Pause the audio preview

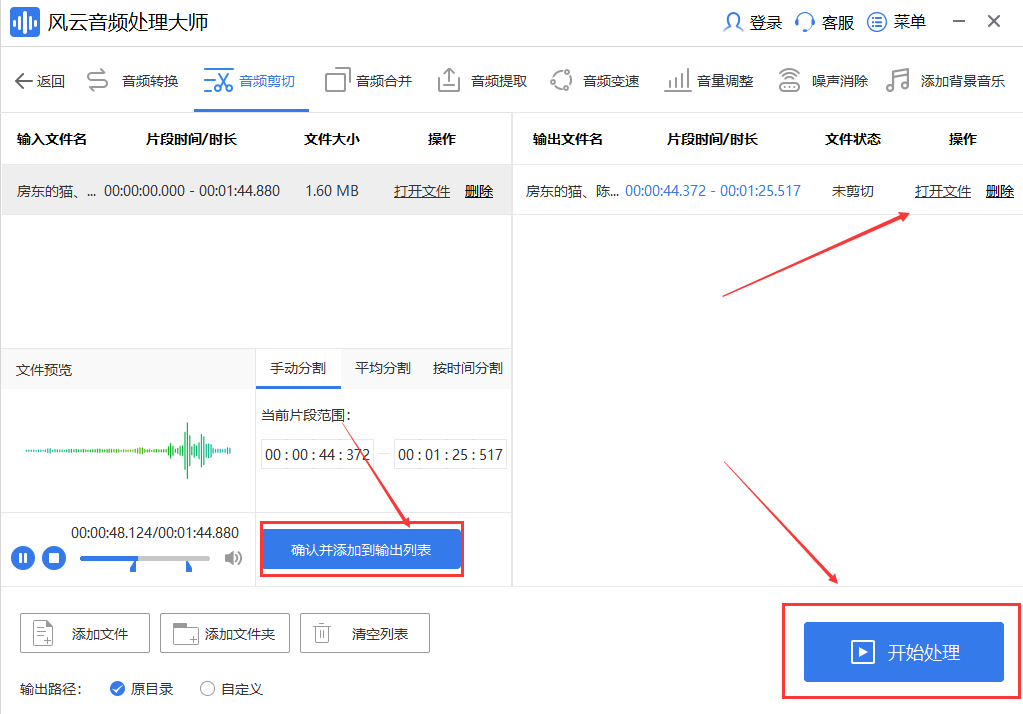[22, 558]
